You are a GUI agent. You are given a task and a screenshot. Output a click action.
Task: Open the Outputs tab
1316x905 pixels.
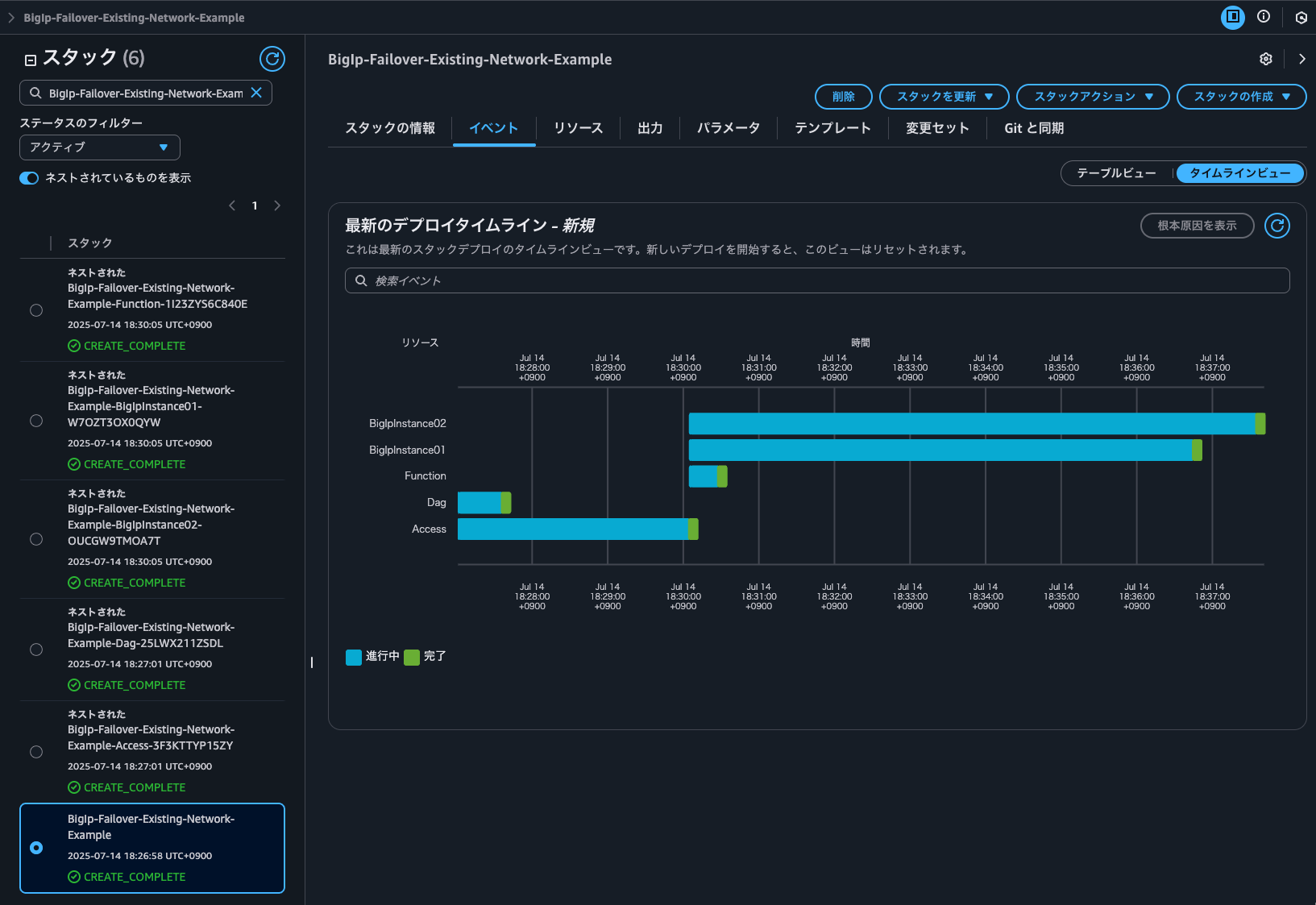pyautogui.click(x=650, y=128)
